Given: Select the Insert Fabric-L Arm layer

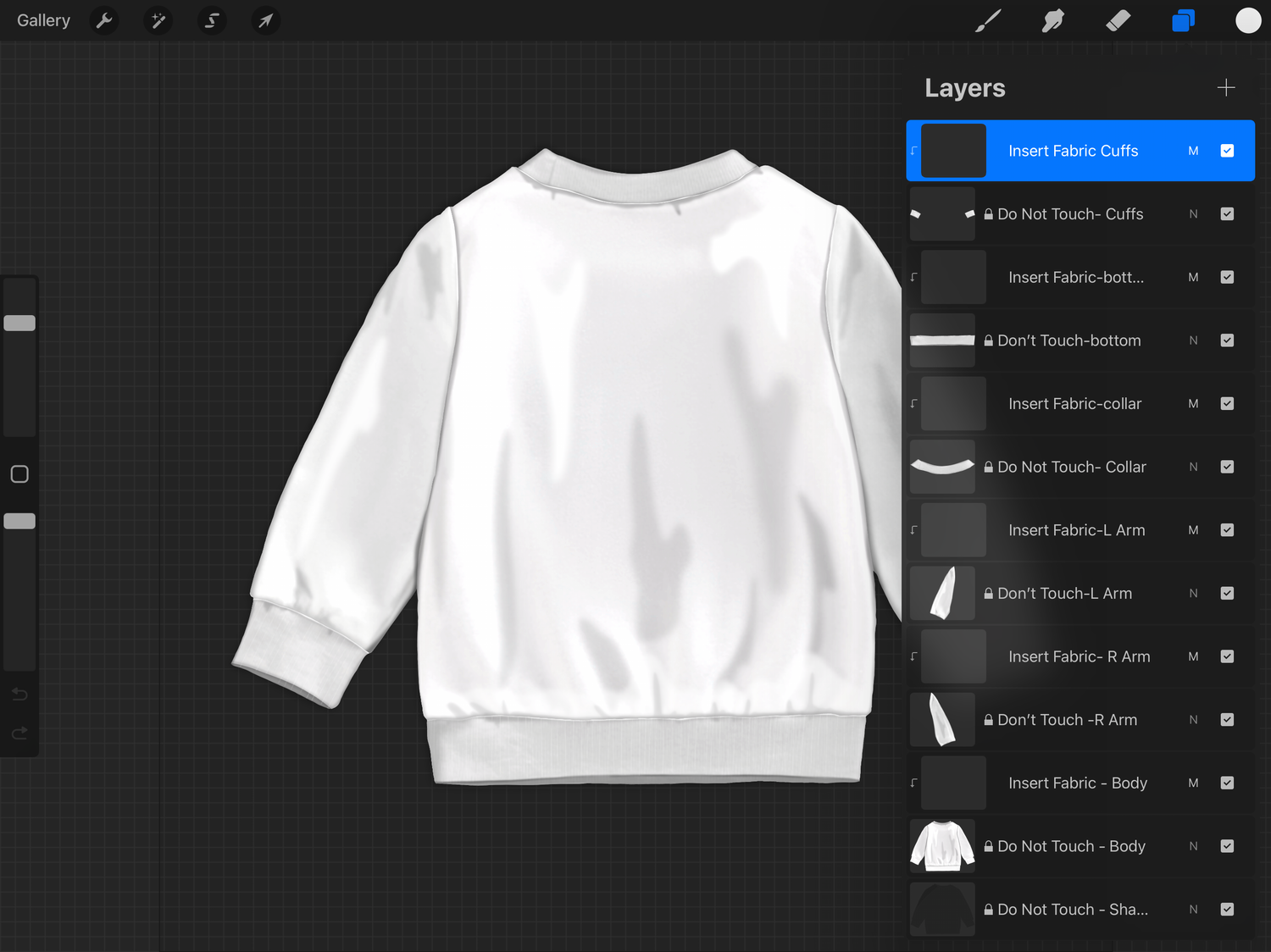Looking at the screenshot, I should (1076, 530).
